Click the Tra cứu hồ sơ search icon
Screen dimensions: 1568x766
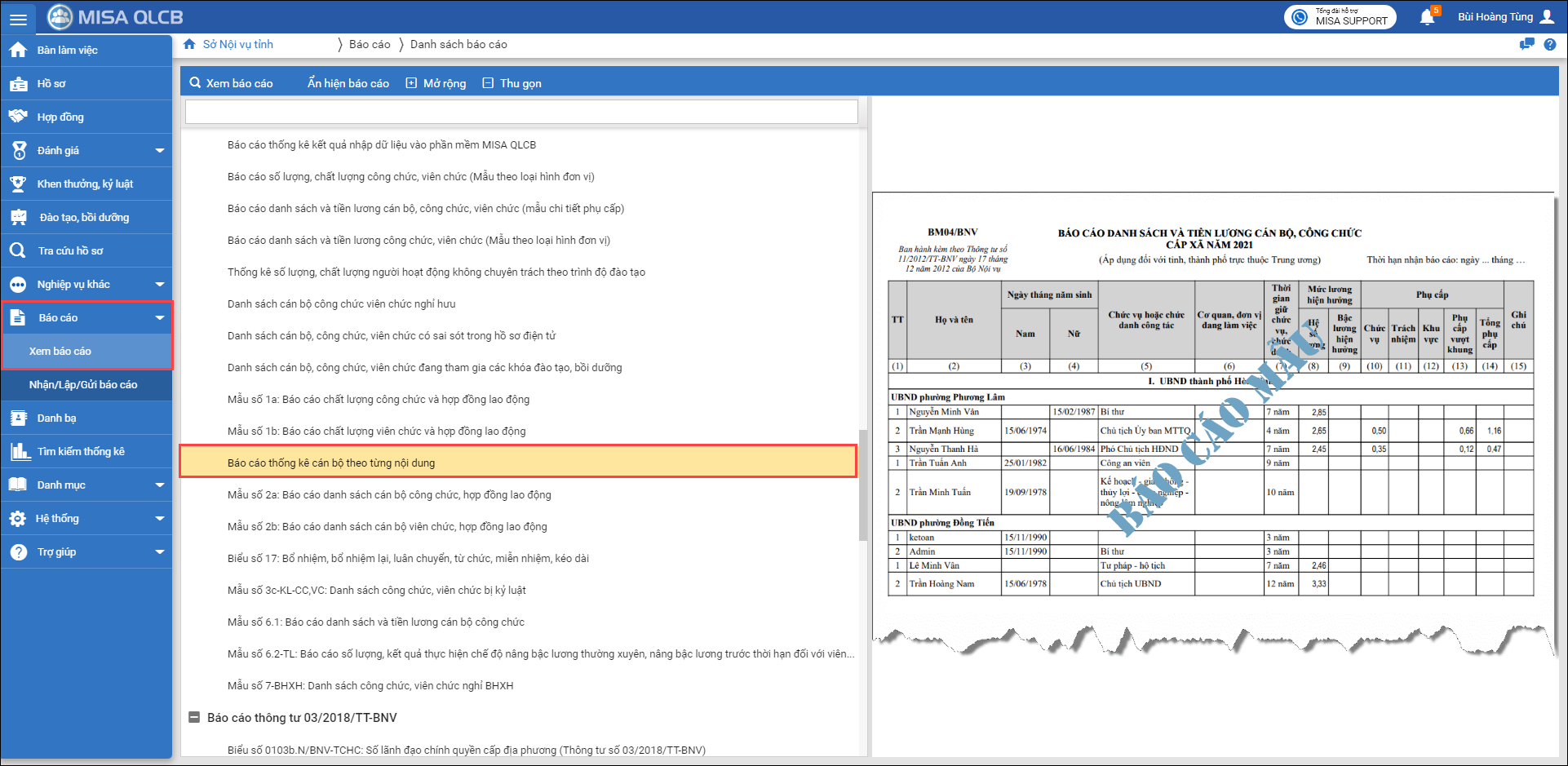click(18, 250)
